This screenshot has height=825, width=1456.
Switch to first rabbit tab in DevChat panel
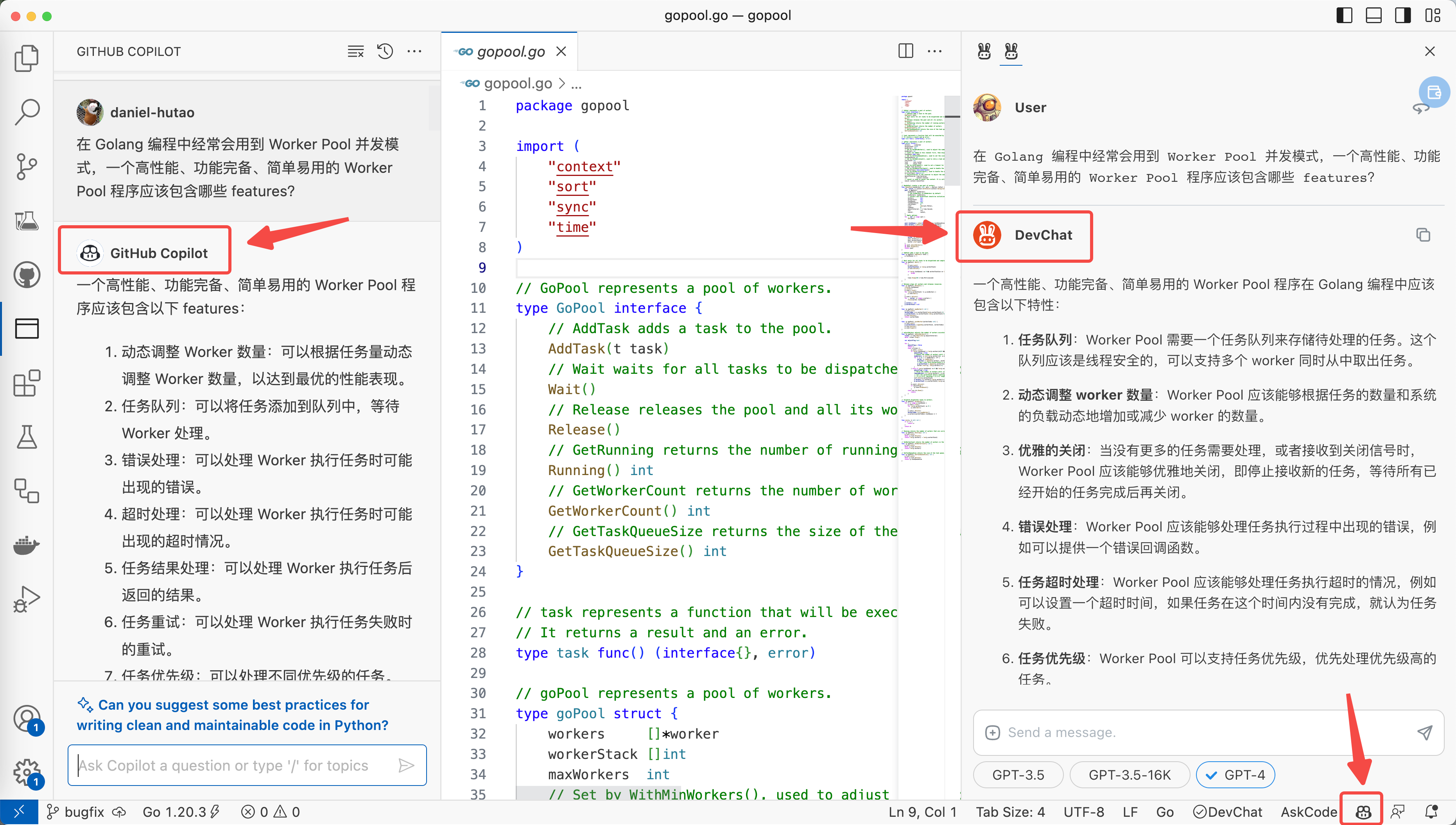click(x=984, y=52)
